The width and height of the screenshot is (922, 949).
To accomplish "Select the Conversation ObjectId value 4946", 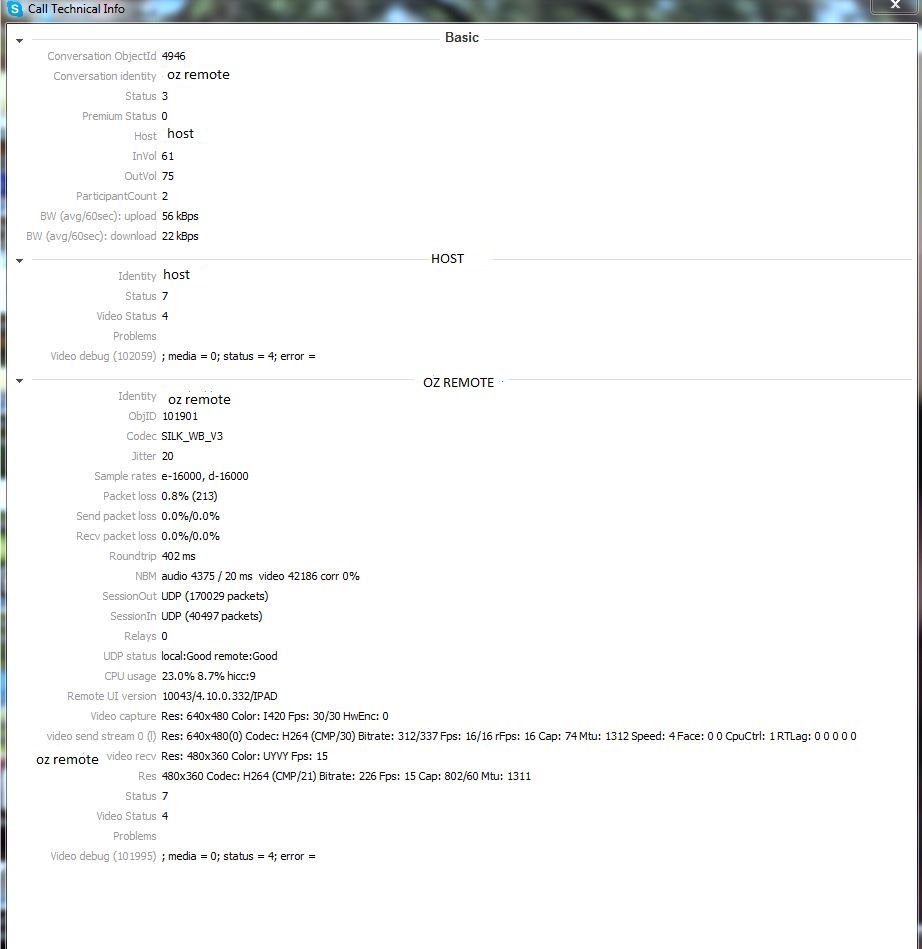I will tap(174, 56).
